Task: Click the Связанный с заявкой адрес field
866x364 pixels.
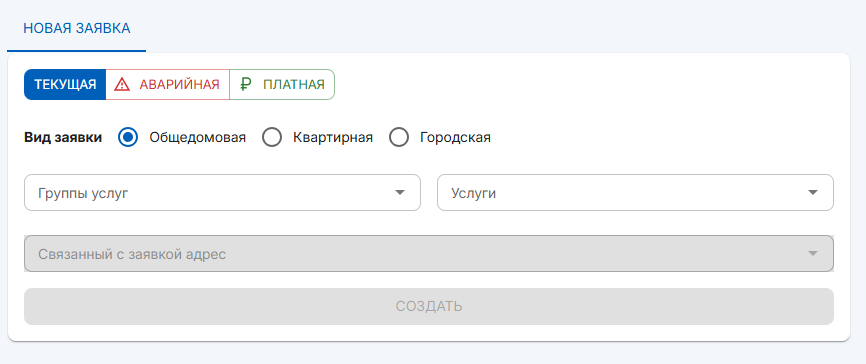Action: [429, 254]
